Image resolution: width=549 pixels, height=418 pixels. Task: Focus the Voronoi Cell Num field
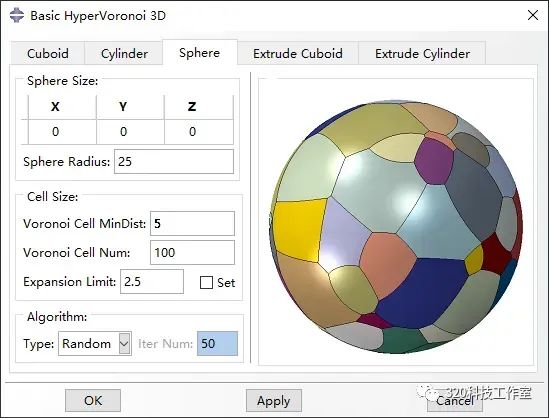(x=192, y=252)
